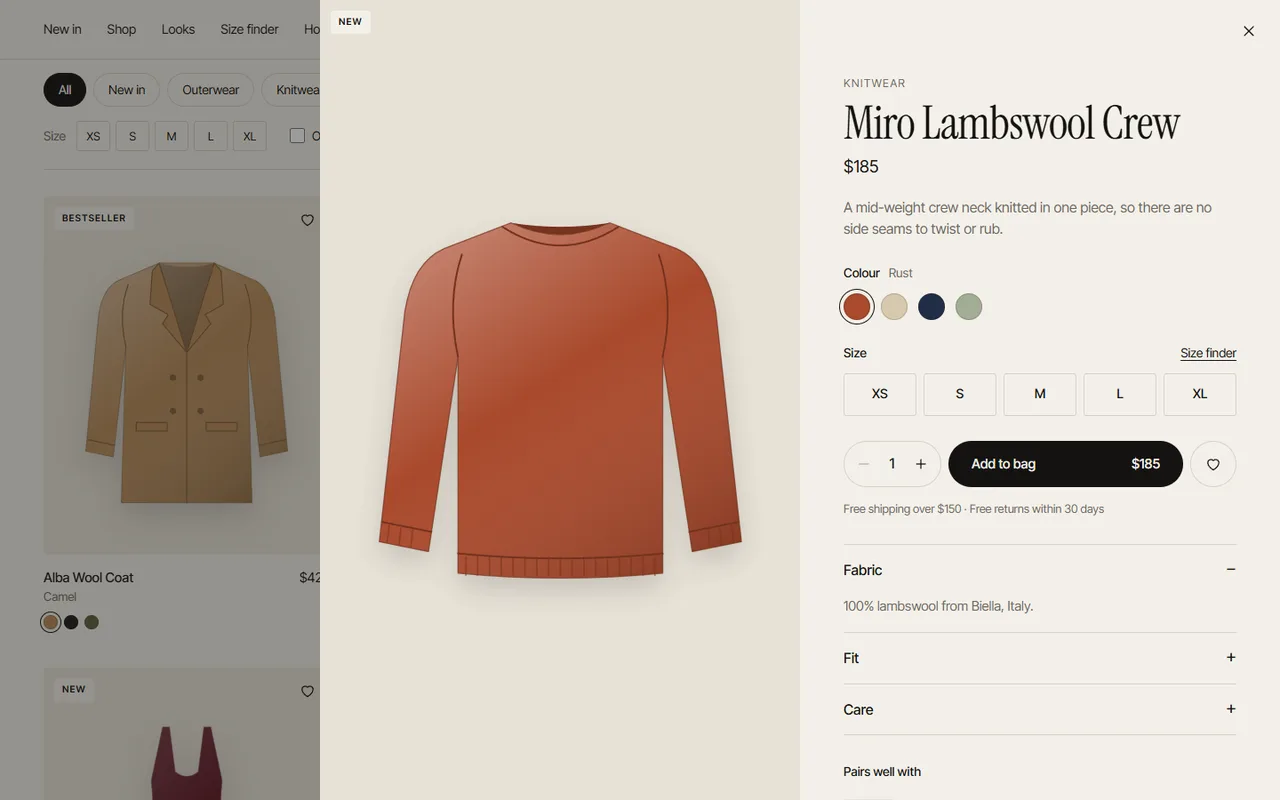Close the product quick-view panel

tap(1248, 31)
